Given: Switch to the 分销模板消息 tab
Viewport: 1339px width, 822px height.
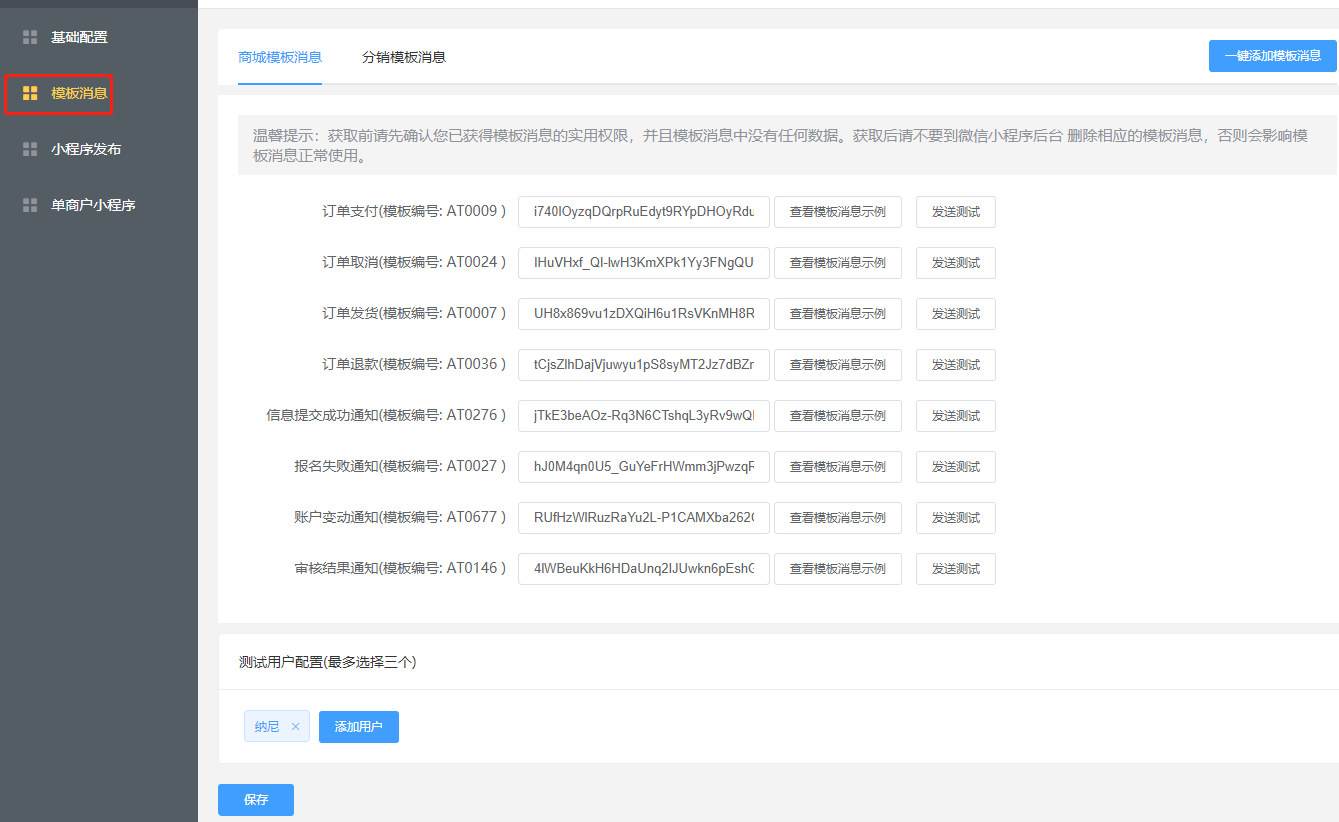Looking at the screenshot, I should [x=404, y=57].
